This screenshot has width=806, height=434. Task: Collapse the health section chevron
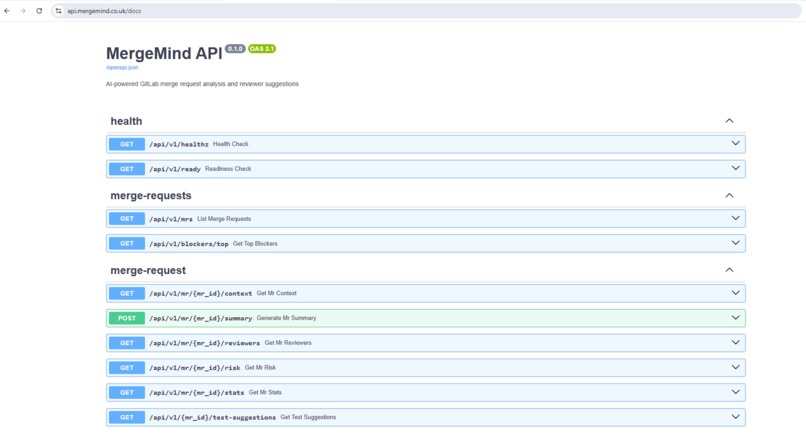pos(729,121)
